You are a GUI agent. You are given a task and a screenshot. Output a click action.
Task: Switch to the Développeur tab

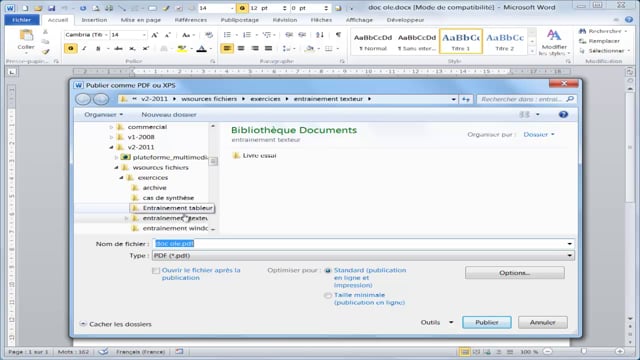click(x=405, y=20)
